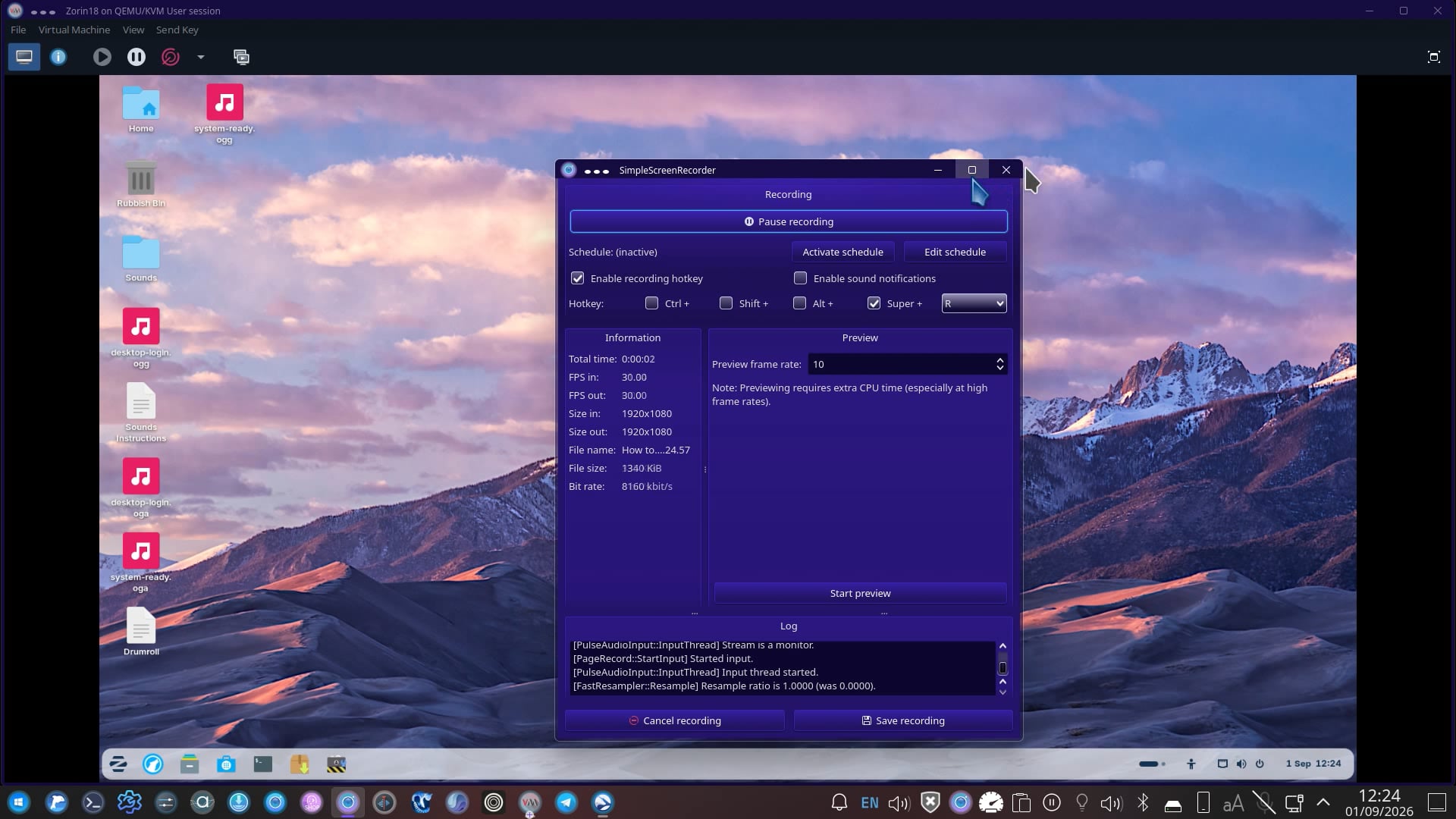Click the Pause recording button
Image resolution: width=1456 pixels, height=819 pixels.
click(789, 221)
